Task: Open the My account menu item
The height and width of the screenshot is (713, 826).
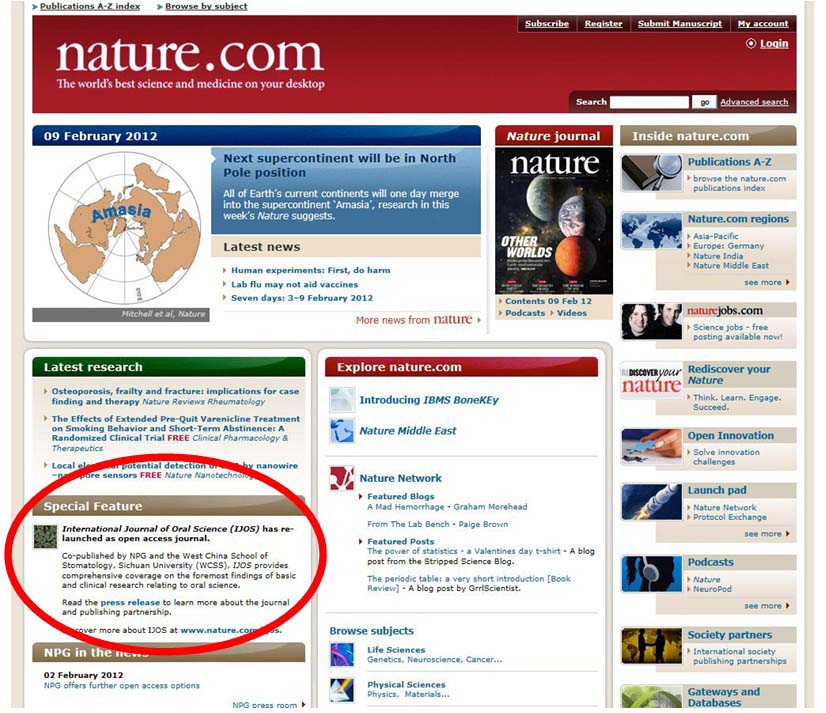Action: 763,24
